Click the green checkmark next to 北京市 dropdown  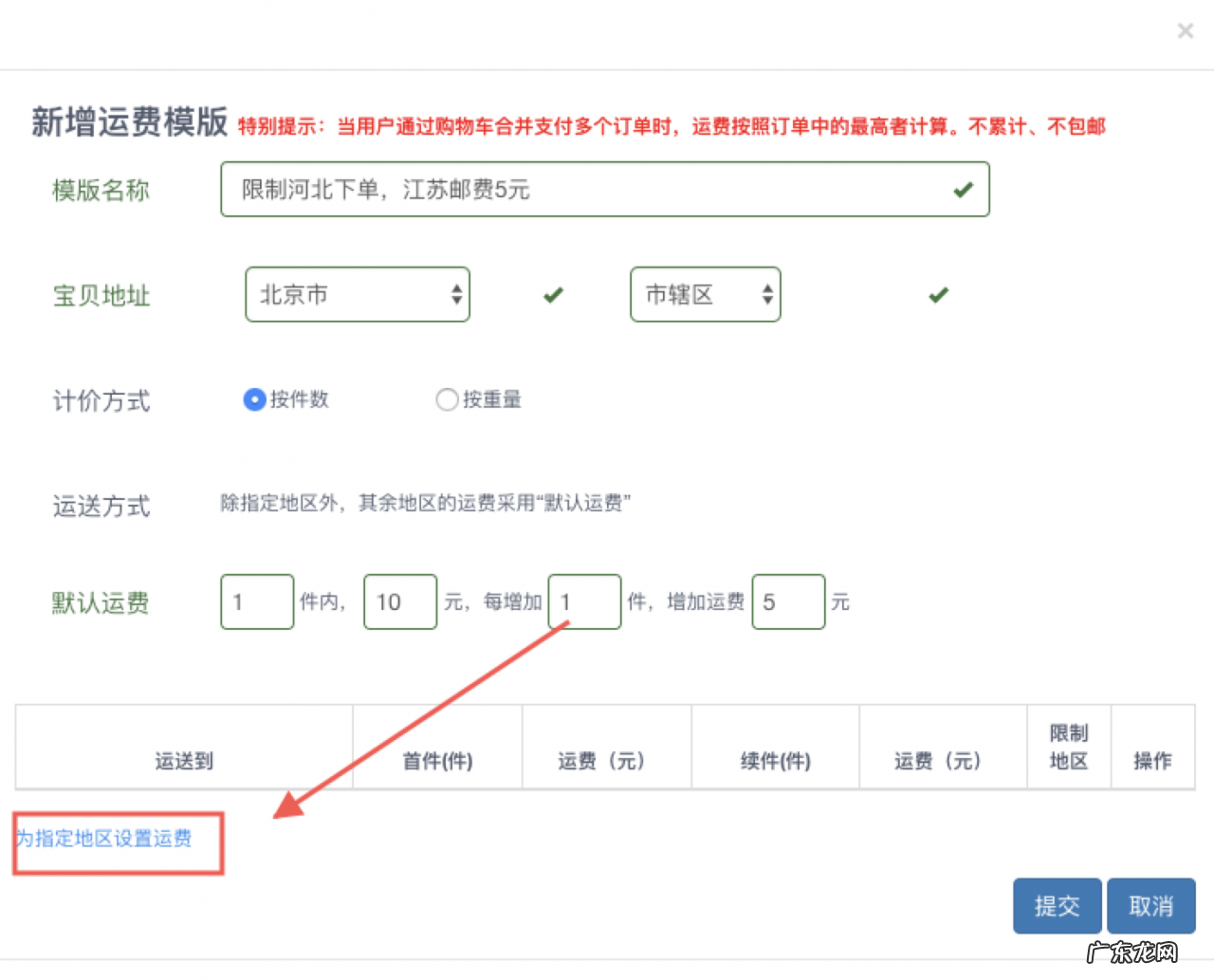(x=552, y=295)
